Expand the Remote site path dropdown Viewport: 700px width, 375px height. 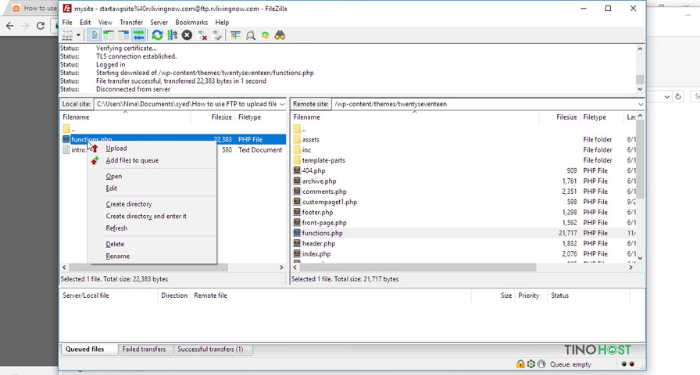click(640, 104)
